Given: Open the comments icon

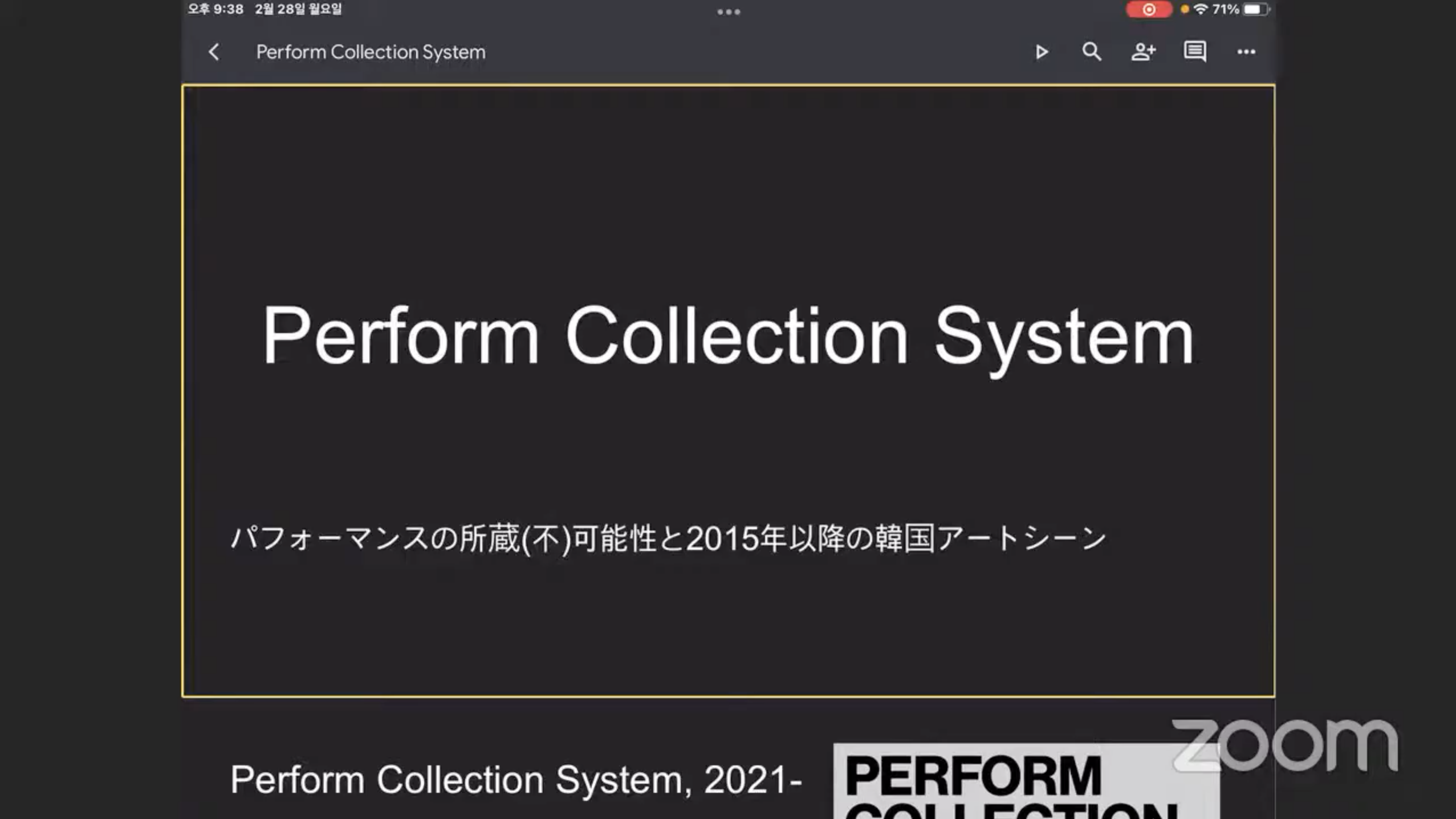Looking at the screenshot, I should coord(1194,52).
